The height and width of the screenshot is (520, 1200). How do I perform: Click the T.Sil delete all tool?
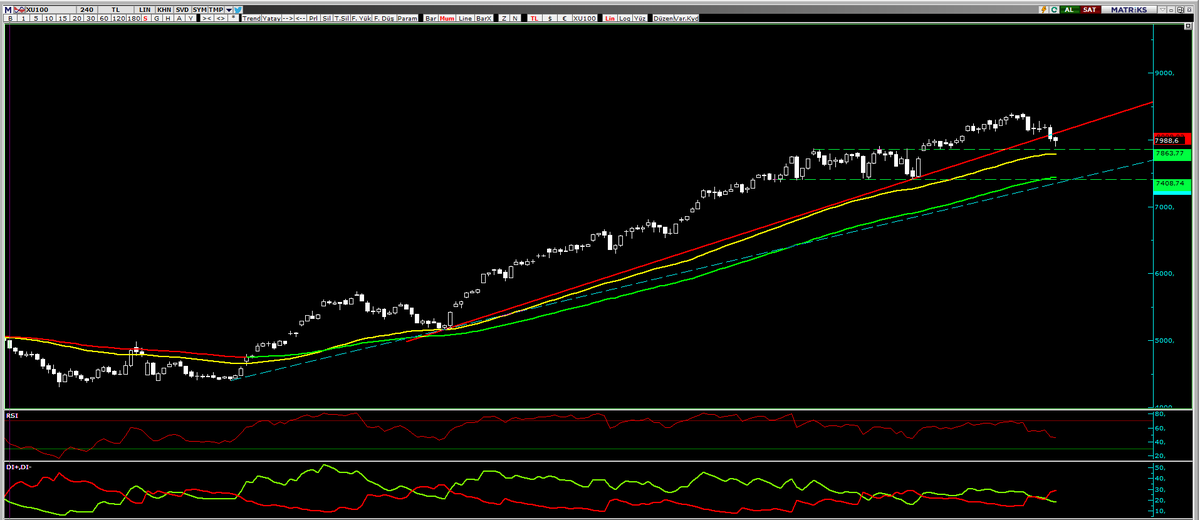pos(341,19)
